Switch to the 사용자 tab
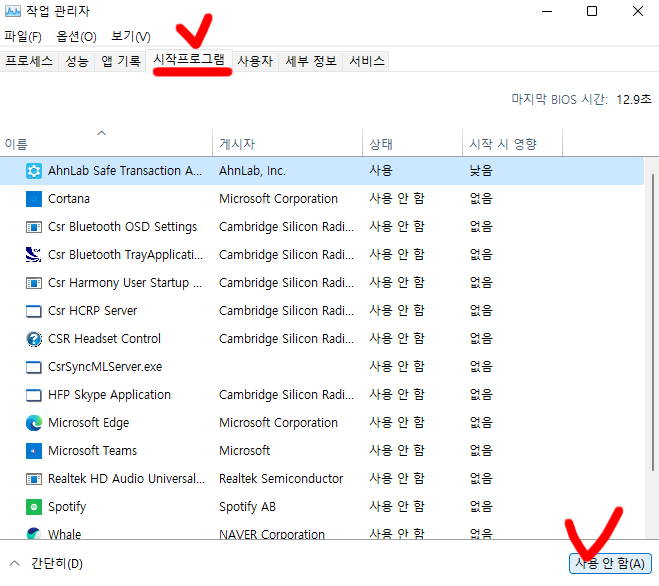The height and width of the screenshot is (586, 659). point(255,61)
